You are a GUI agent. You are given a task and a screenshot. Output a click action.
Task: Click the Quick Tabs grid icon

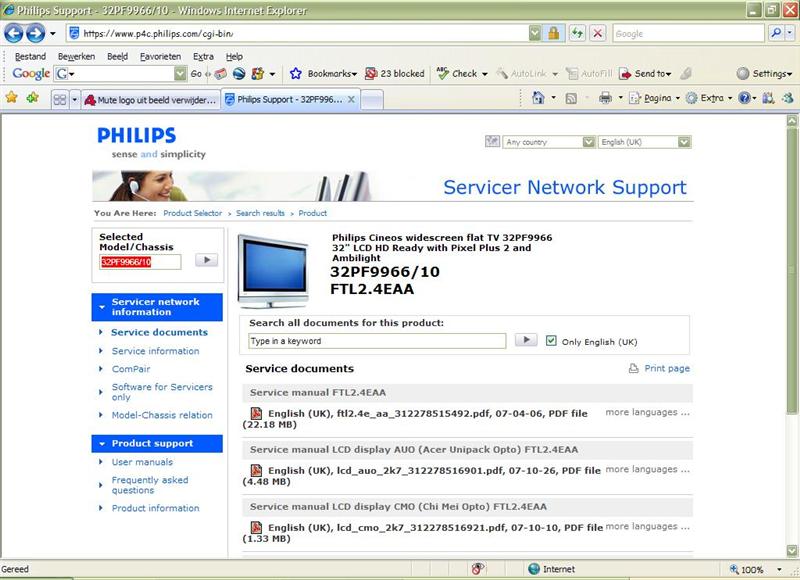[60, 99]
